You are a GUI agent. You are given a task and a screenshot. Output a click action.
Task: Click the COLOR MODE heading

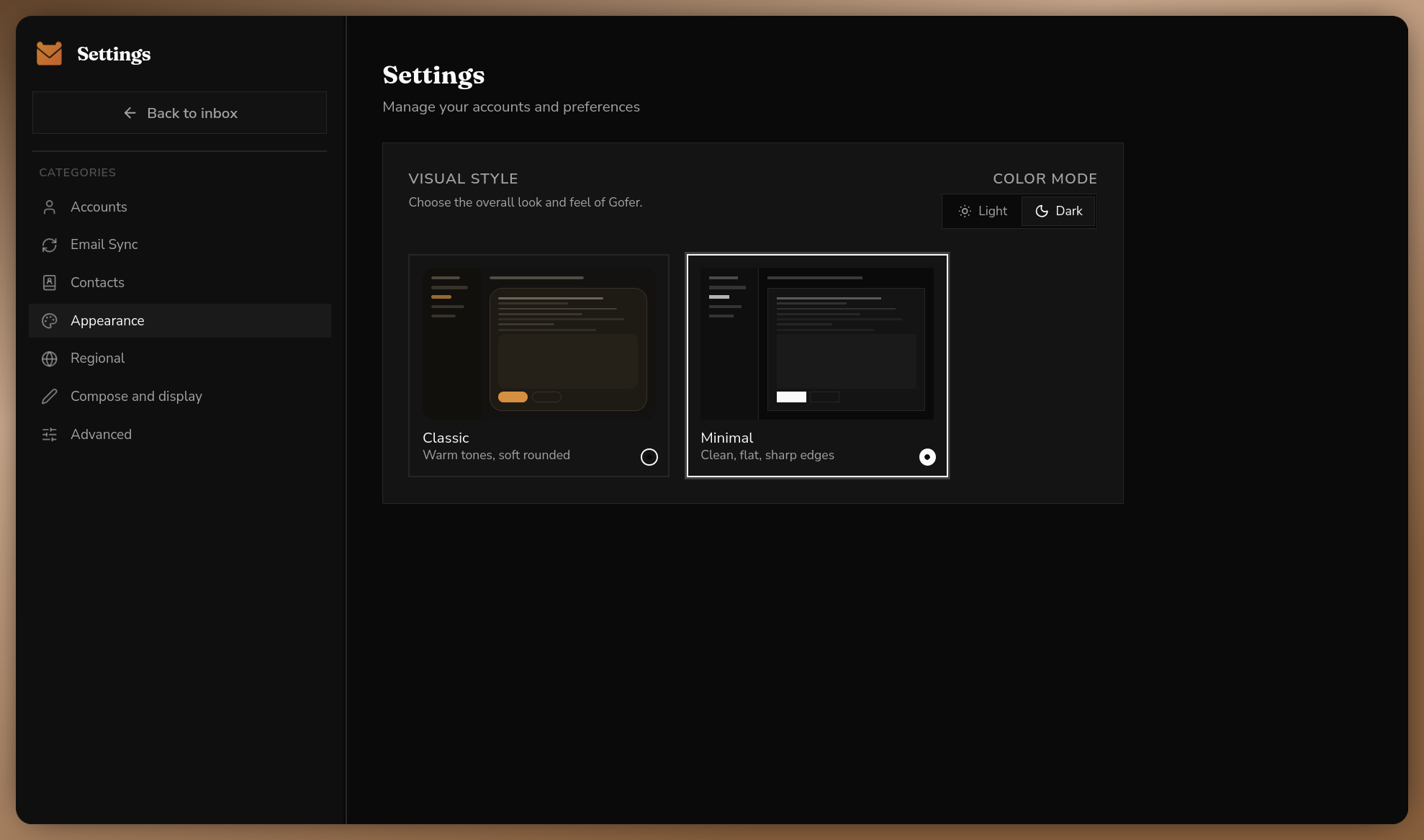coord(1045,179)
